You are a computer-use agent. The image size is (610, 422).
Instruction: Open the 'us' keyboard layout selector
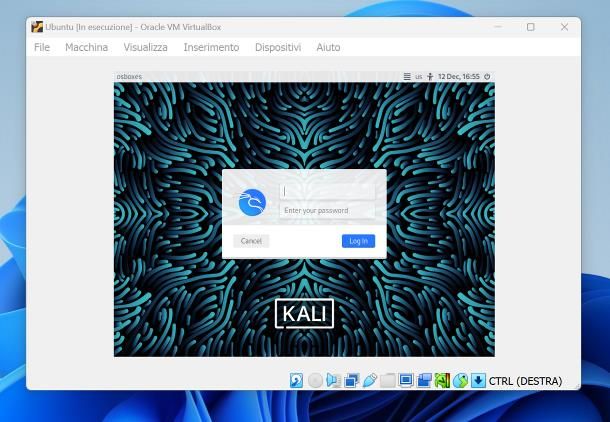click(x=419, y=77)
